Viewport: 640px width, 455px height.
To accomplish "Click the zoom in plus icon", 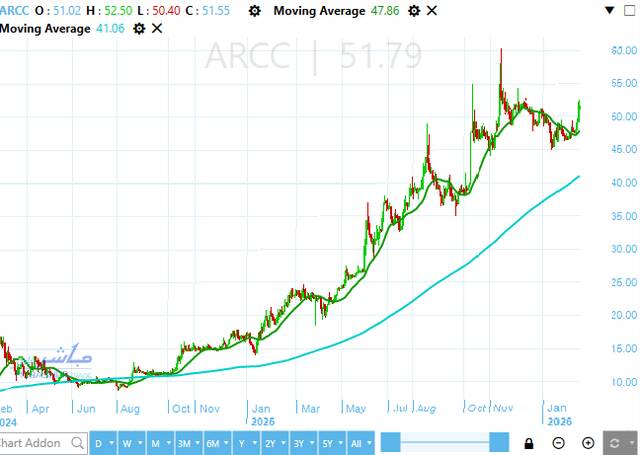I will (588, 443).
